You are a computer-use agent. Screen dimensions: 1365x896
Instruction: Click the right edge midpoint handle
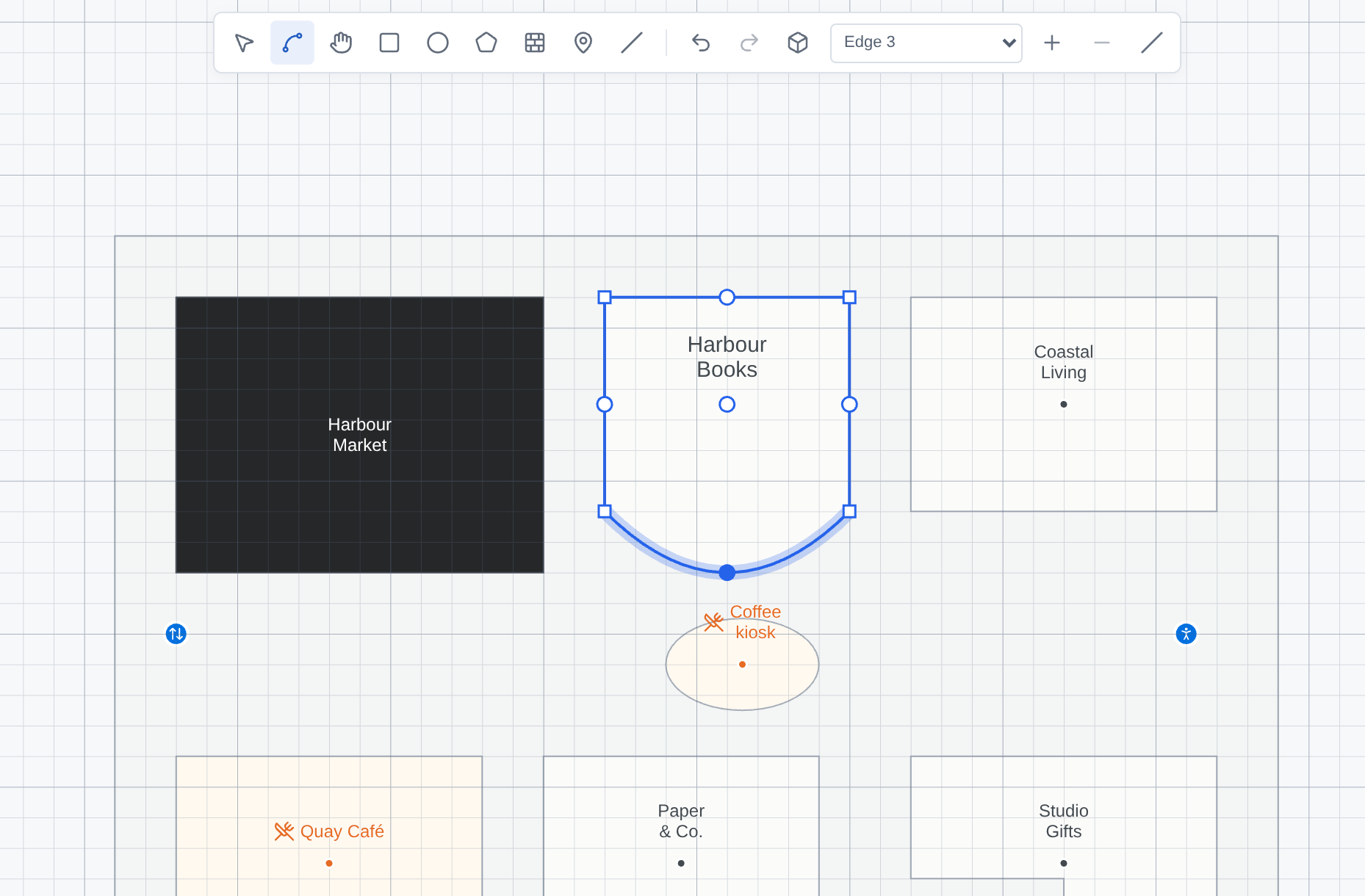point(849,405)
